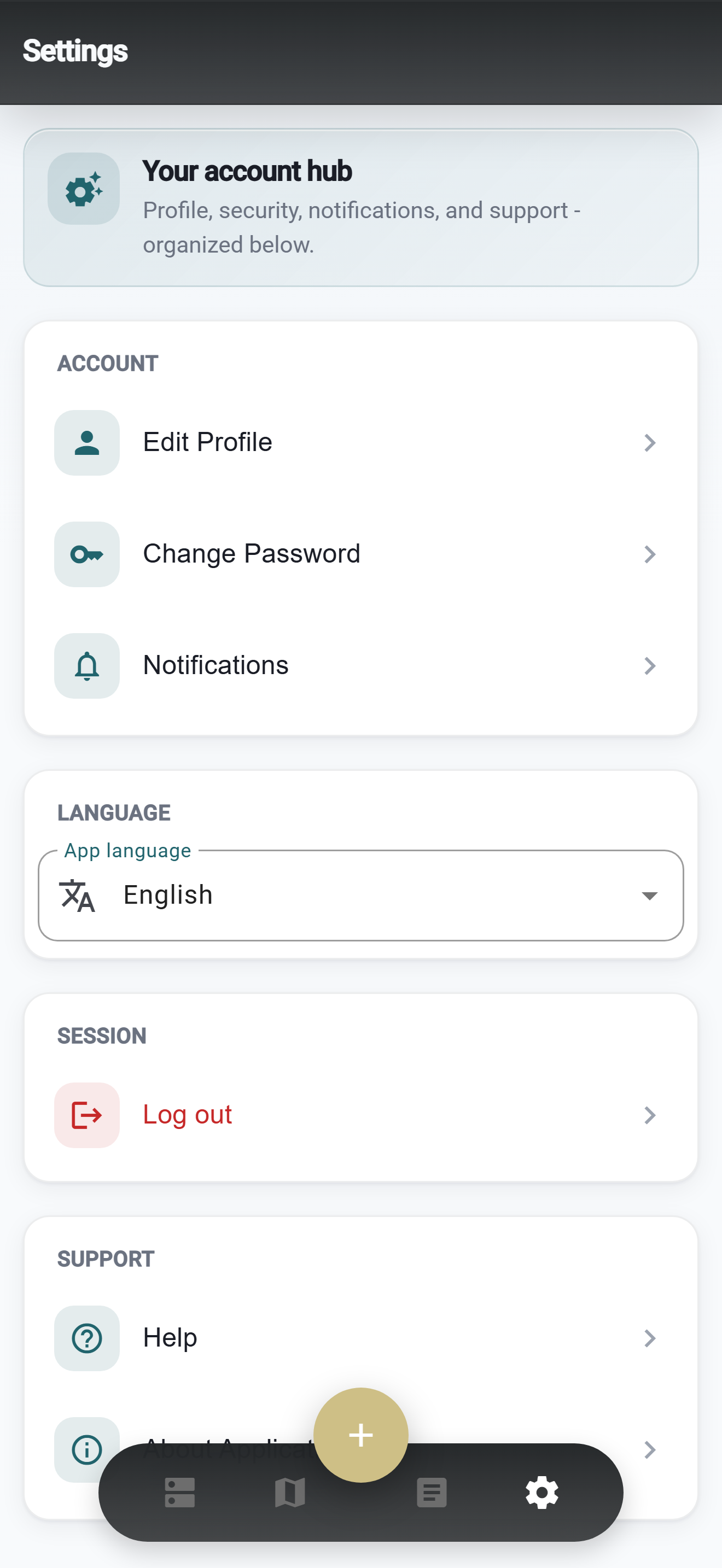Viewport: 722px width, 1568px height.
Task: Click the question mark Help icon
Action: pyautogui.click(x=87, y=1338)
